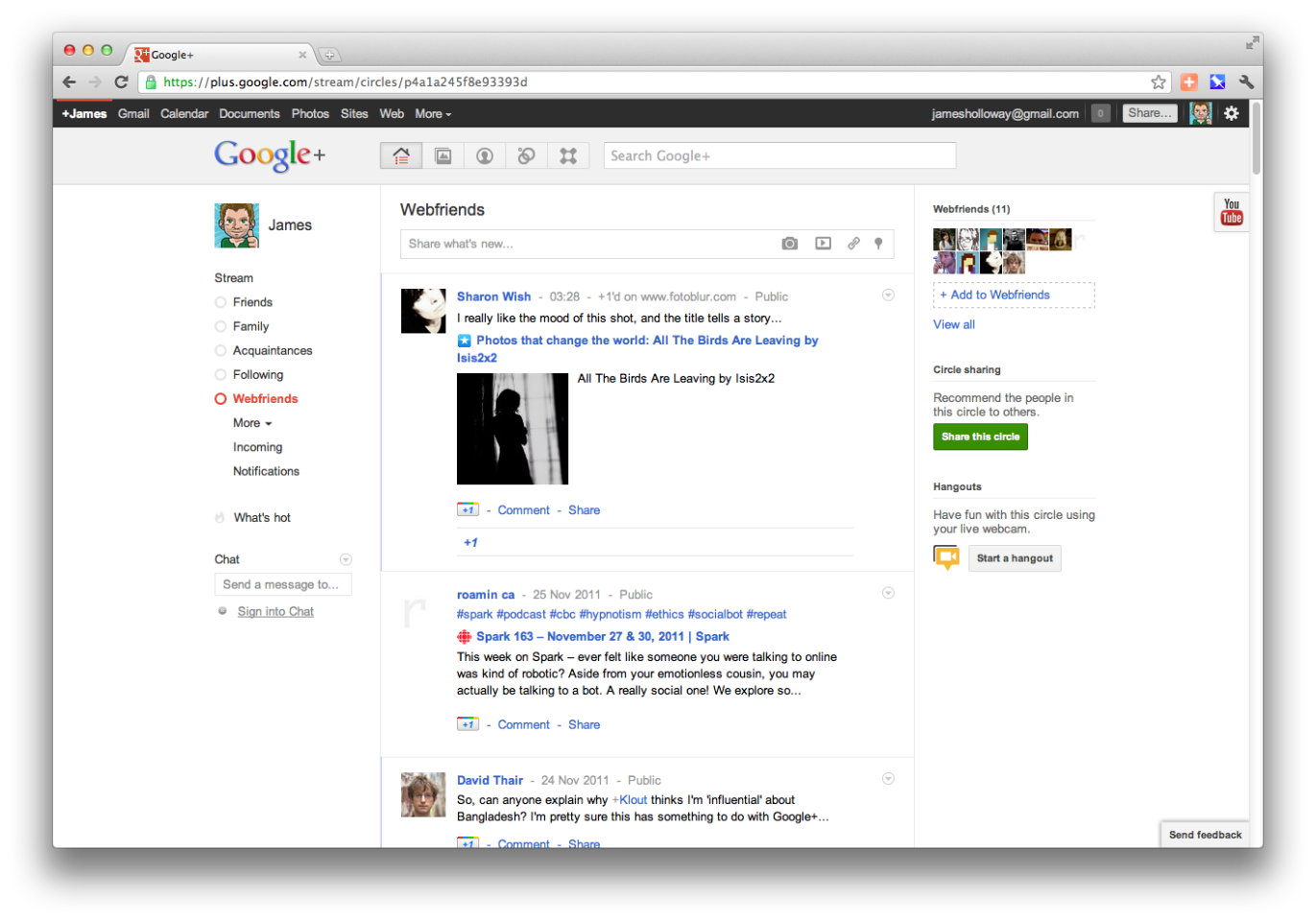Open profile avatar in top black bar

1201,113
